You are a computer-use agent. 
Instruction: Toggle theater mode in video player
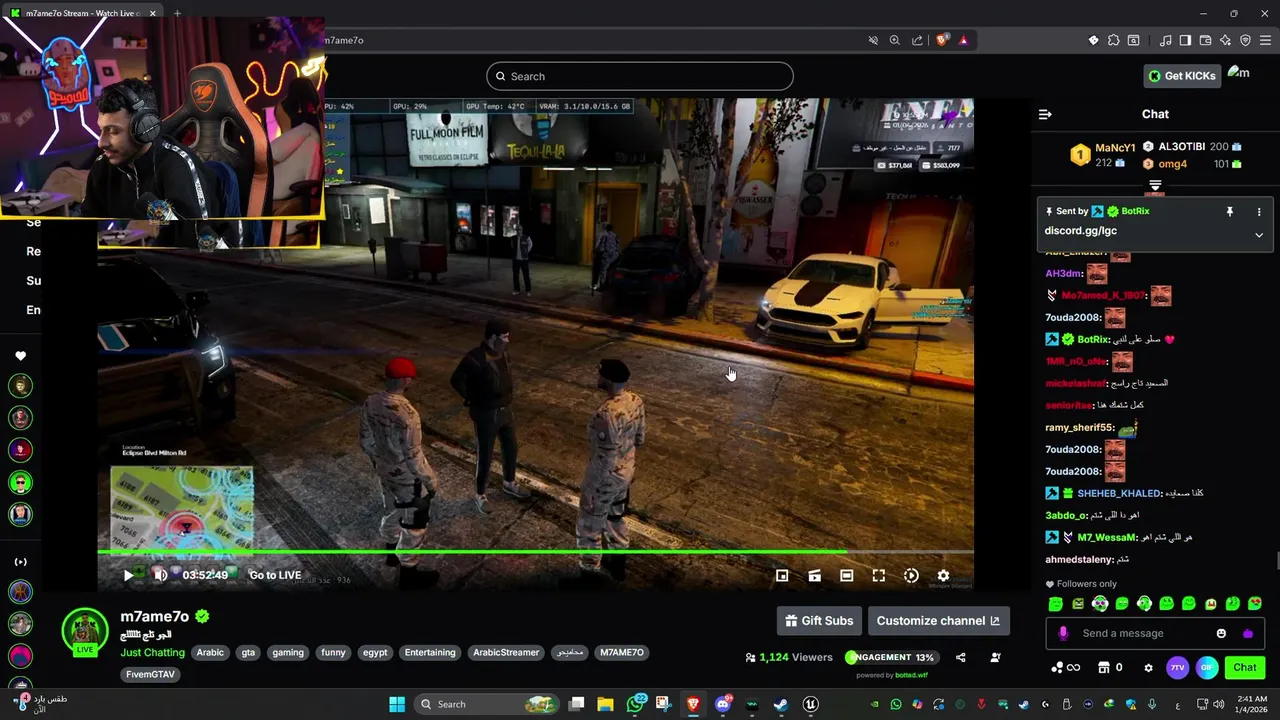coord(847,576)
